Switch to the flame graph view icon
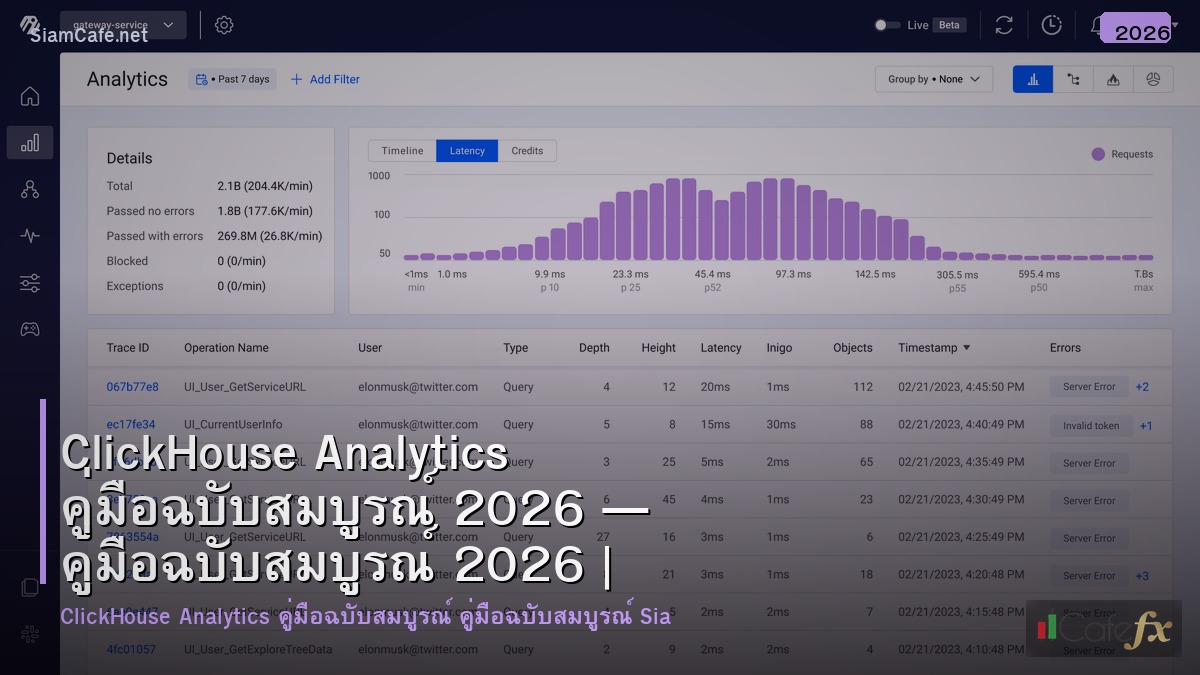This screenshot has height=675, width=1200. (x=1113, y=78)
